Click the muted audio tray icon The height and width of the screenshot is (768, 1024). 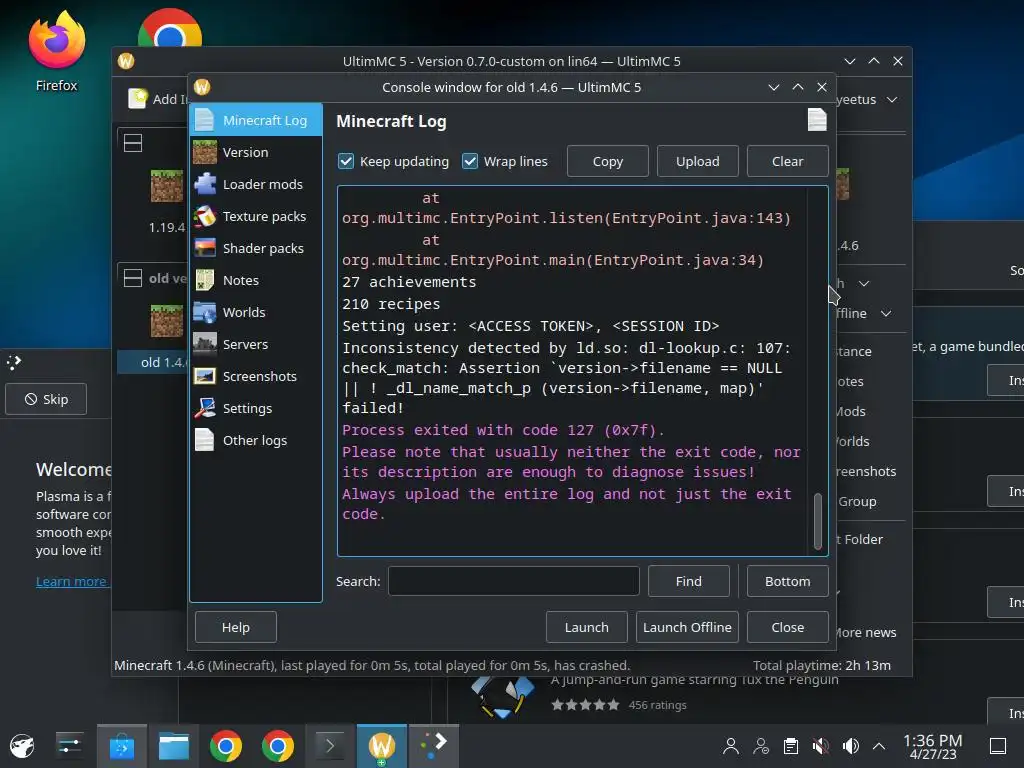[x=821, y=746]
